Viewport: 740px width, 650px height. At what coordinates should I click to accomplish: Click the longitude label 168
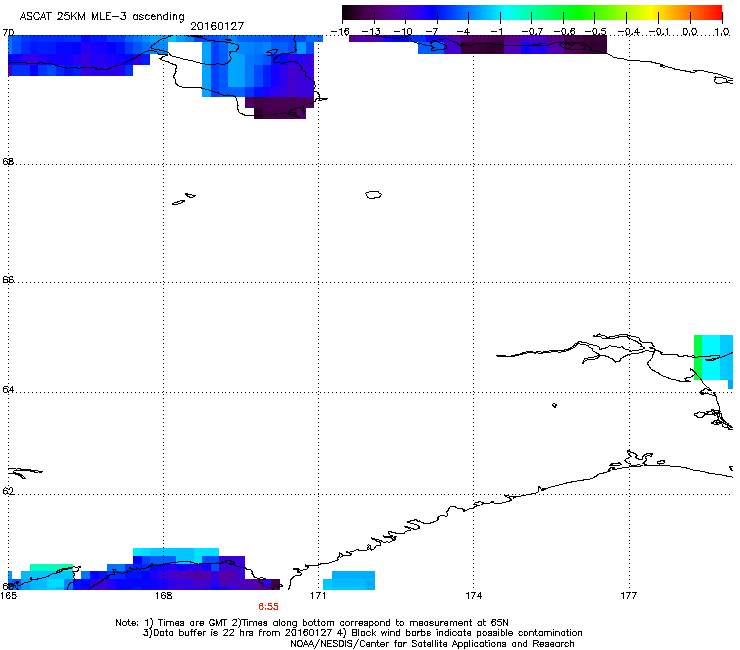[164, 596]
